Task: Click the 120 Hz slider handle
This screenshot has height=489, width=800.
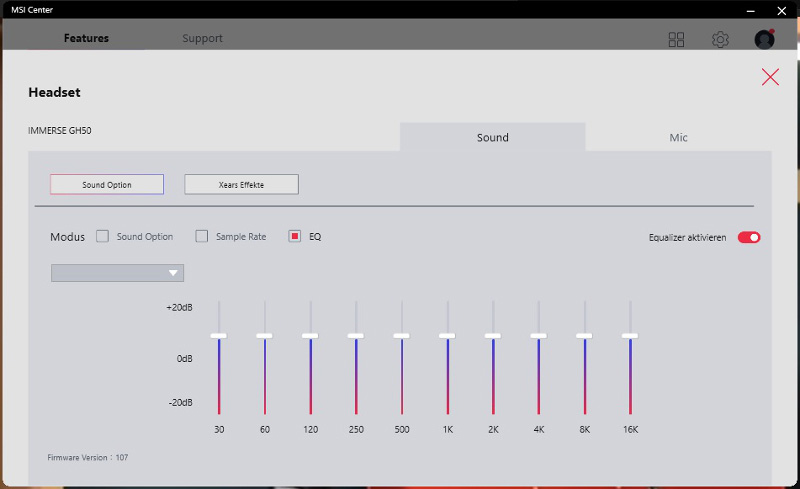Action: pyautogui.click(x=310, y=336)
